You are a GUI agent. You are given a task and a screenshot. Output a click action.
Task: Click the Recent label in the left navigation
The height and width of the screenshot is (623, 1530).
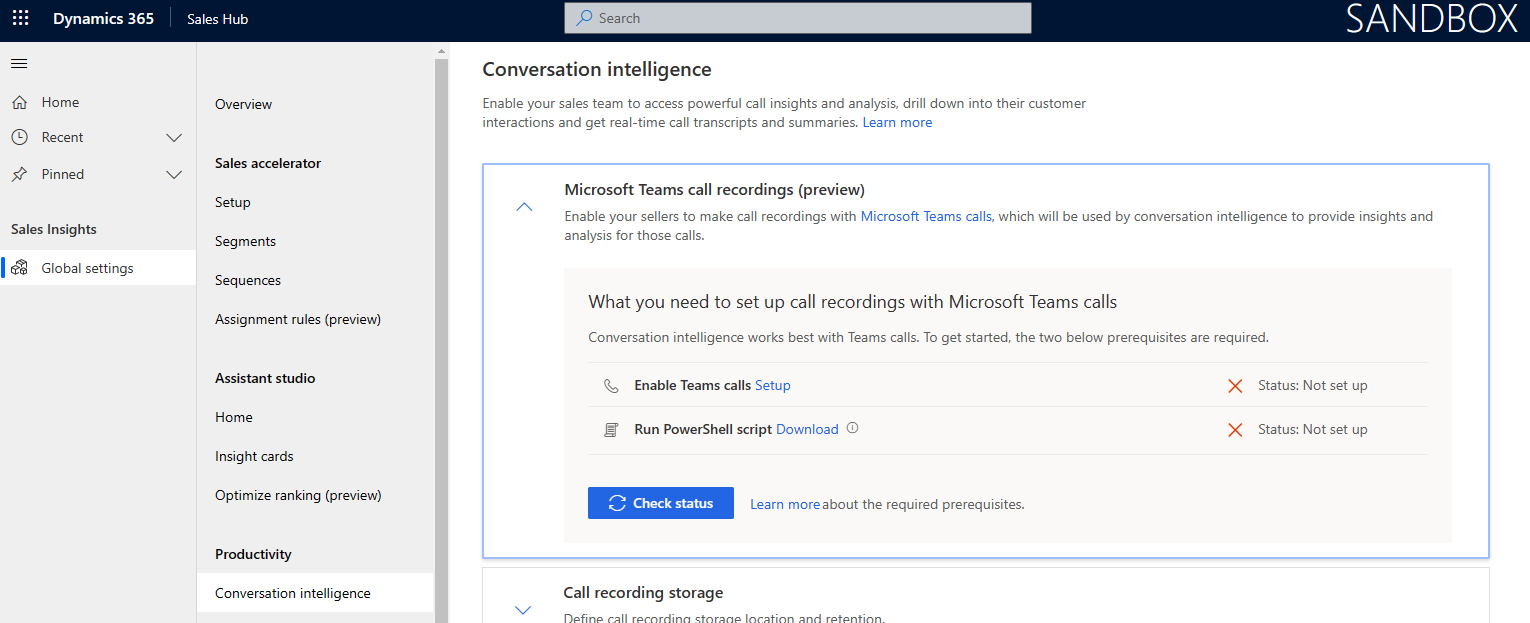tap(62, 137)
